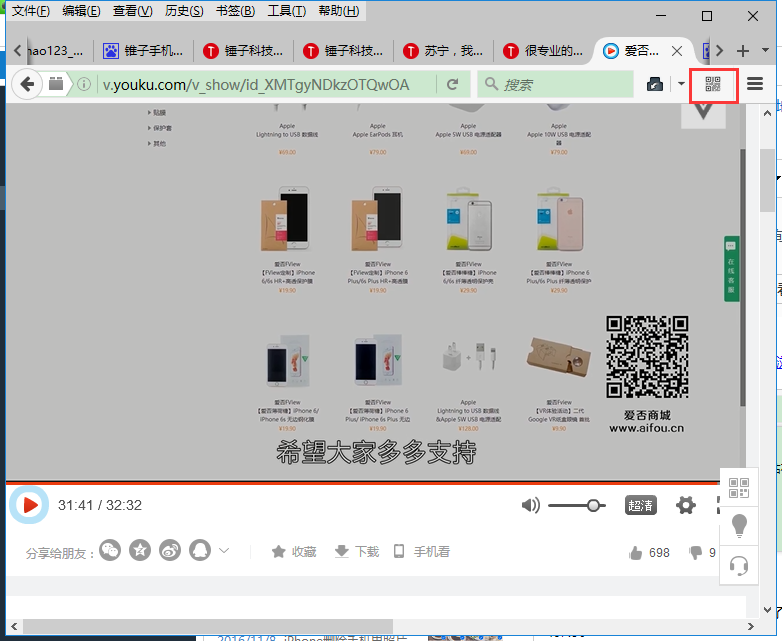
Task: Switch to the 苏宁，我 tab
Action: coord(443,50)
